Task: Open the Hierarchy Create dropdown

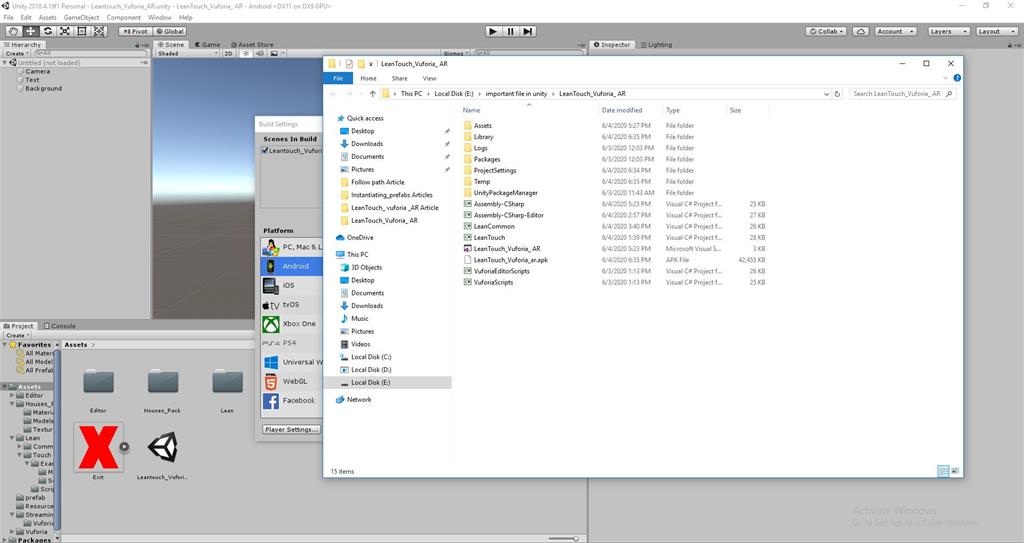Action: point(16,54)
